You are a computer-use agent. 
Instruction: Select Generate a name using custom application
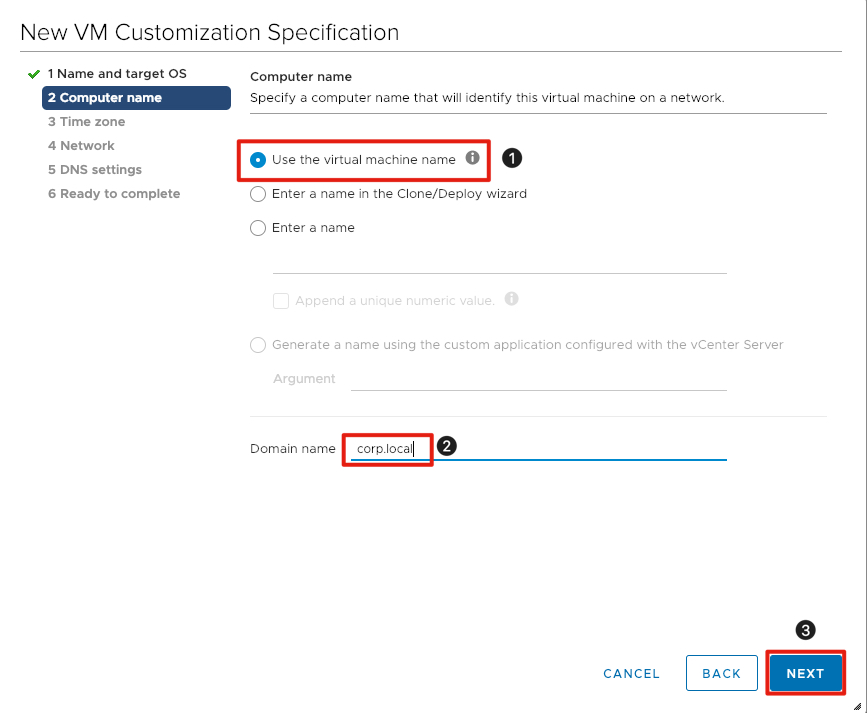(x=258, y=345)
